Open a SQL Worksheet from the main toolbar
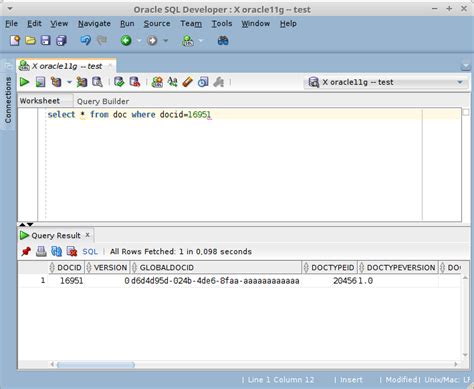The width and height of the screenshot is (474, 389). [x=188, y=41]
